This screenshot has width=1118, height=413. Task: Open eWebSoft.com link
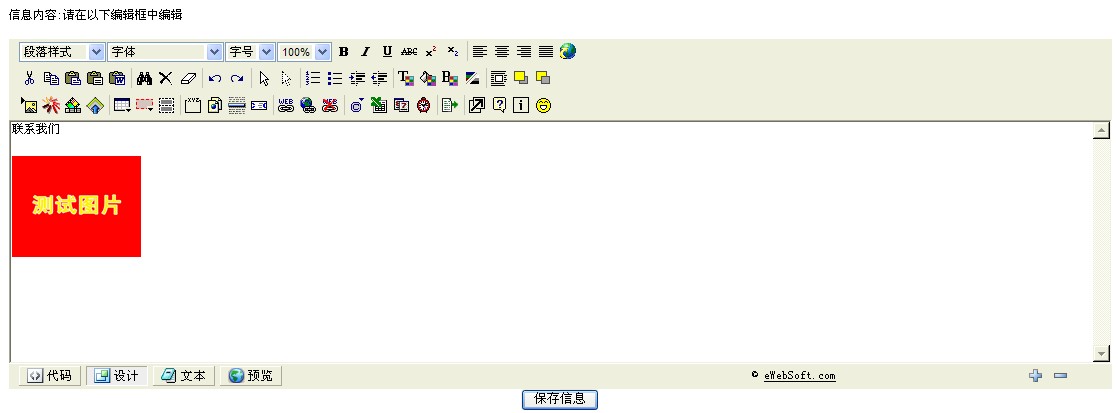(799, 376)
